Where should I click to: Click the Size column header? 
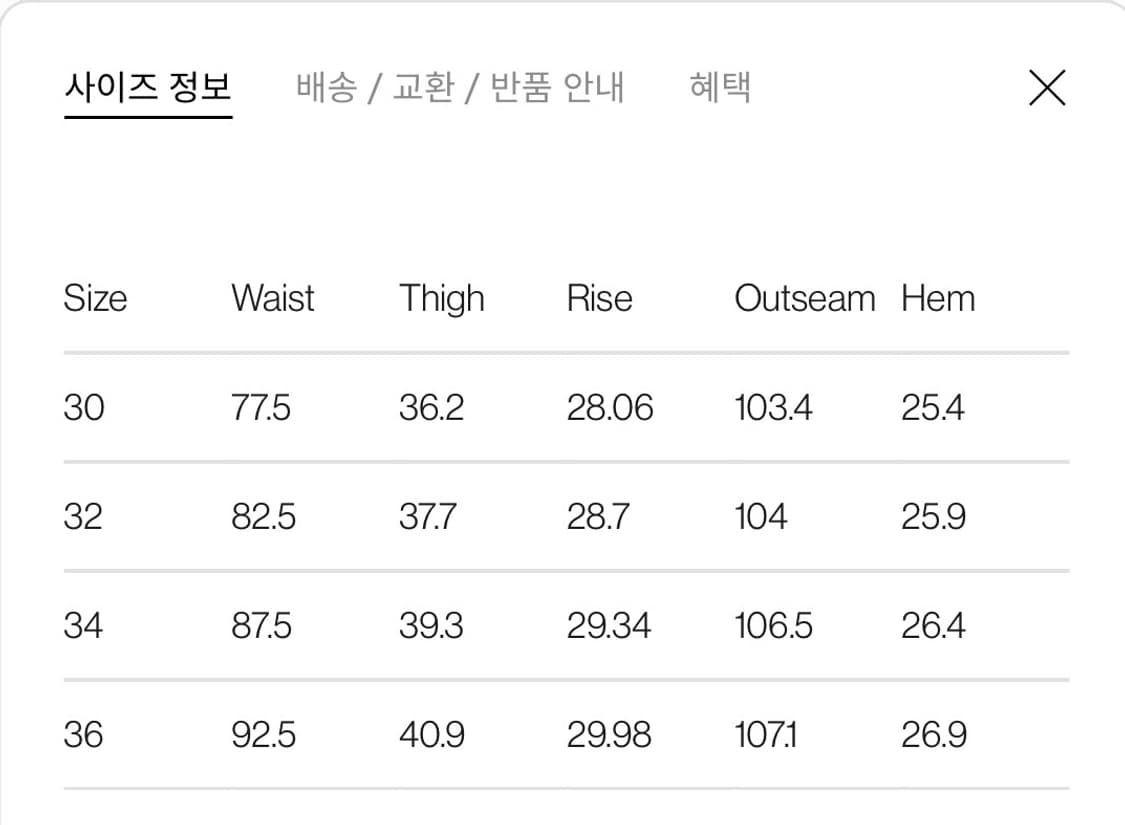tap(96, 298)
